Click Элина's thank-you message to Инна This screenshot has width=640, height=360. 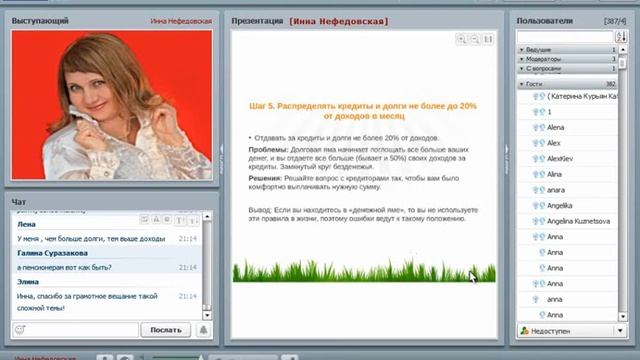[x=87, y=302]
